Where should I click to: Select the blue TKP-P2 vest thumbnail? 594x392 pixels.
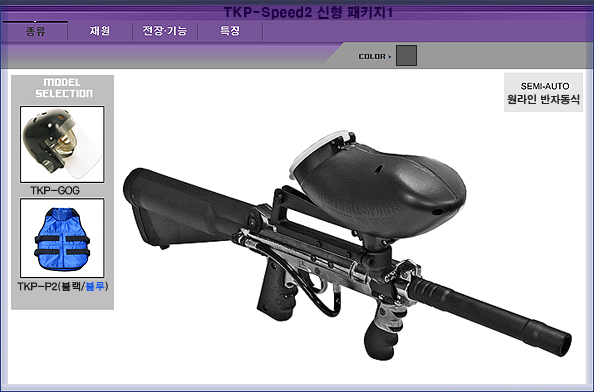62,238
